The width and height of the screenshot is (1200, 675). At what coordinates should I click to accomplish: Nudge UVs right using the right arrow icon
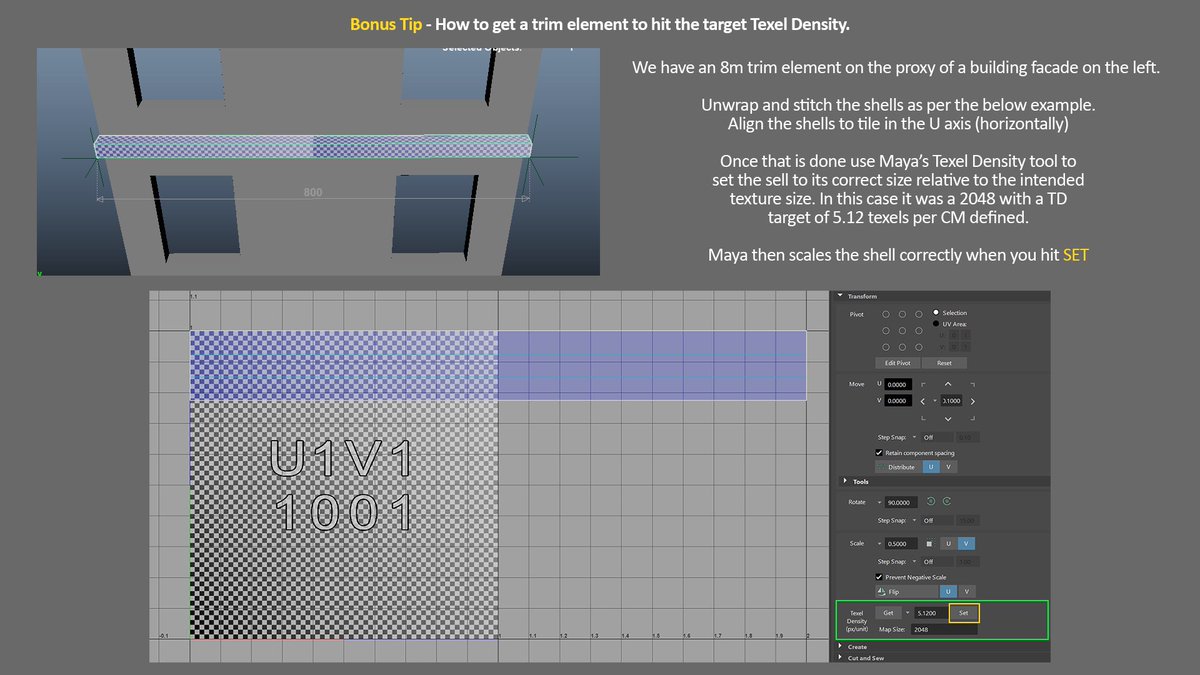pyautogui.click(x=972, y=401)
